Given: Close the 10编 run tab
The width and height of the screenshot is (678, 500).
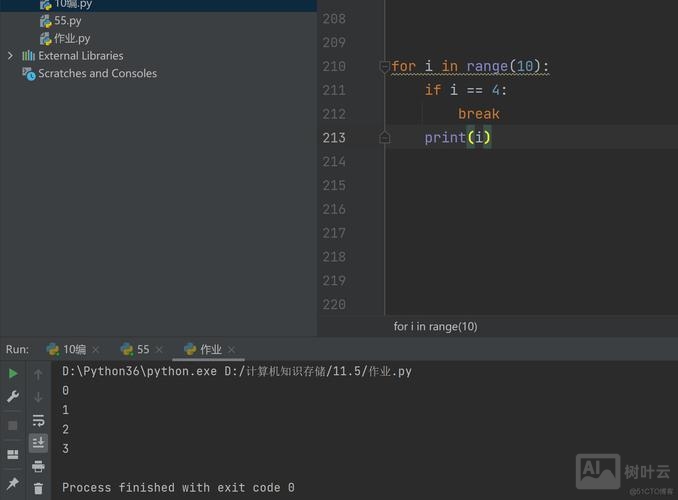Looking at the screenshot, I should [x=96, y=350].
